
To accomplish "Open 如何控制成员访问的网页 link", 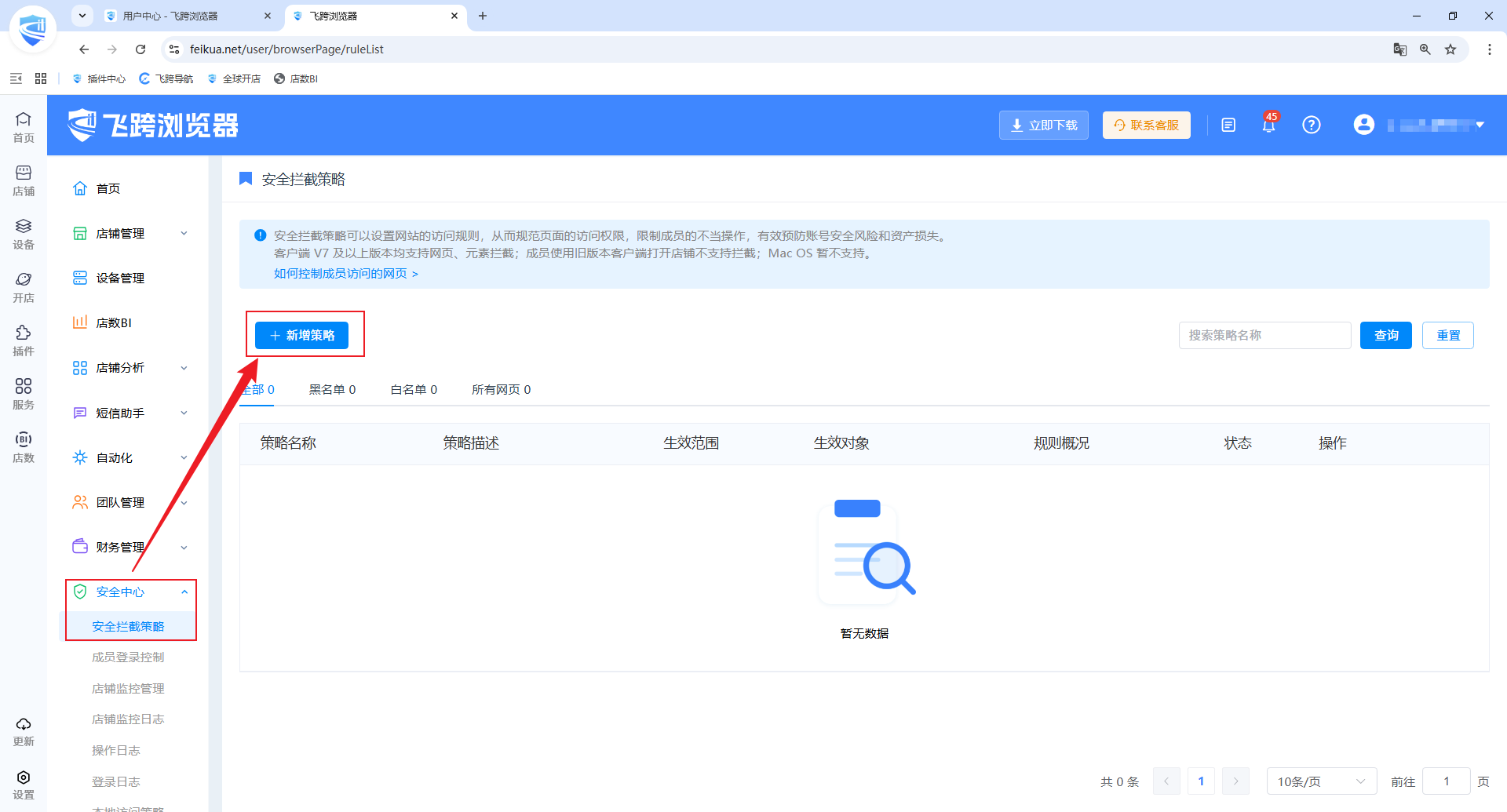I will point(345,274).
